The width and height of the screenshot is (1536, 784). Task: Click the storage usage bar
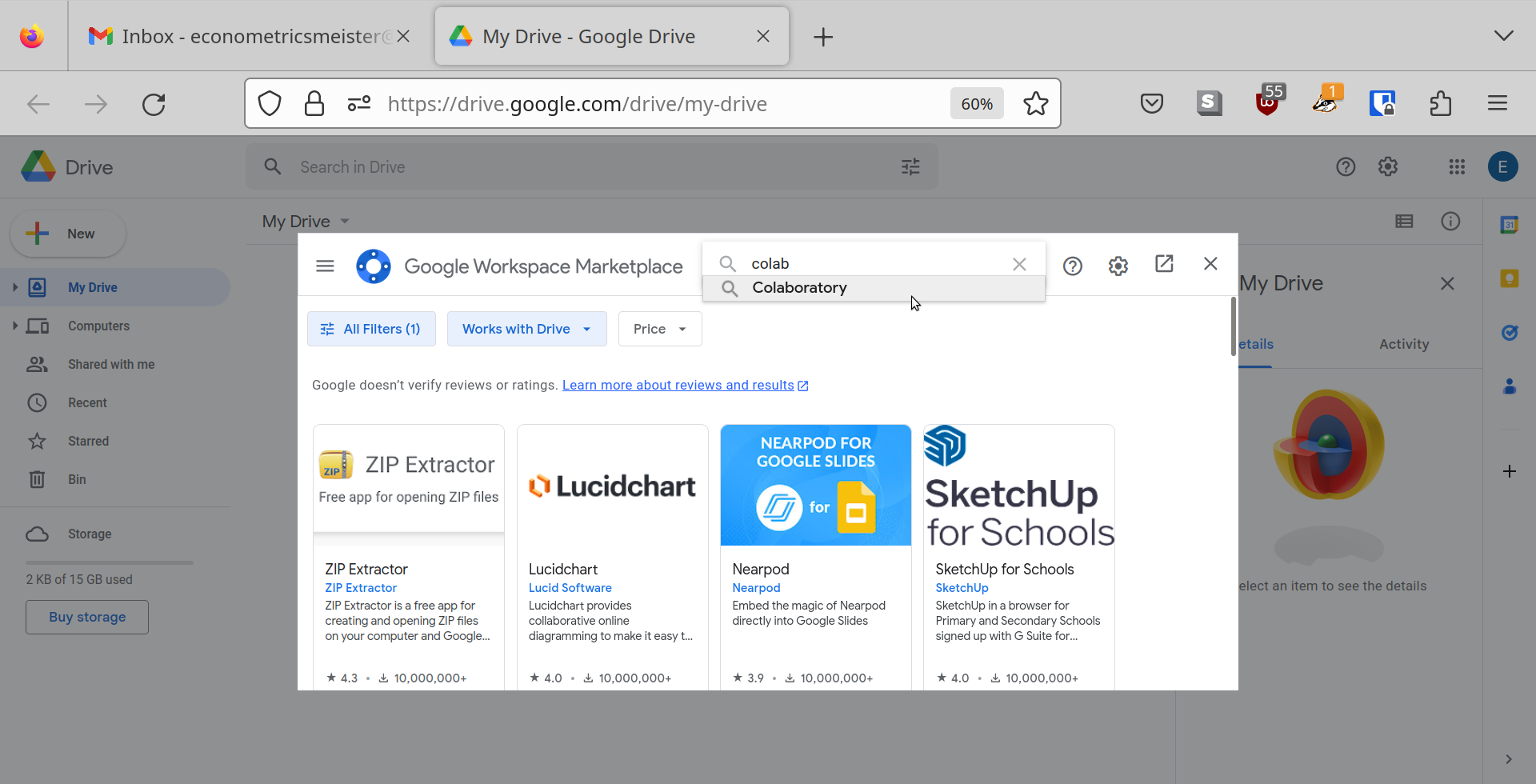[x=110, y=562]
